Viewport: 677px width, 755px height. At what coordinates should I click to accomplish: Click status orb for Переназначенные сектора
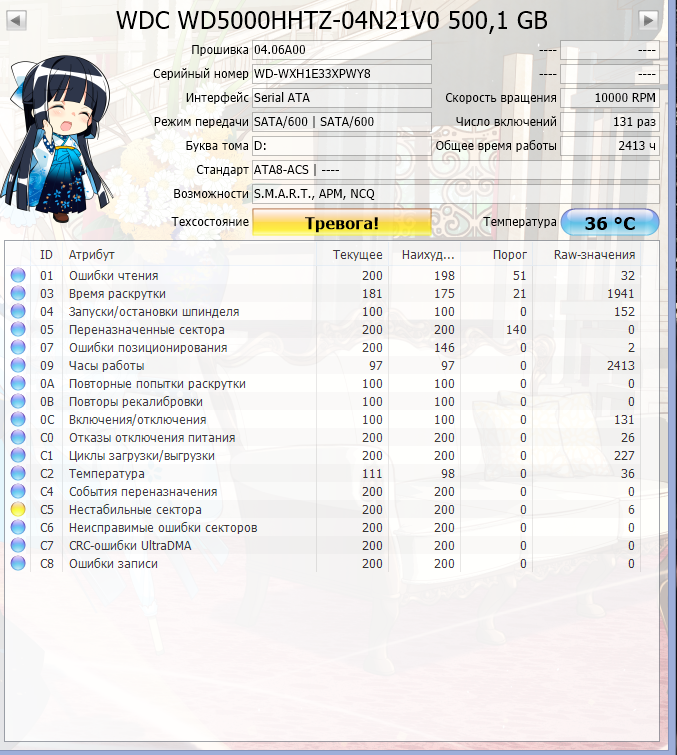(x=18, y=329)
